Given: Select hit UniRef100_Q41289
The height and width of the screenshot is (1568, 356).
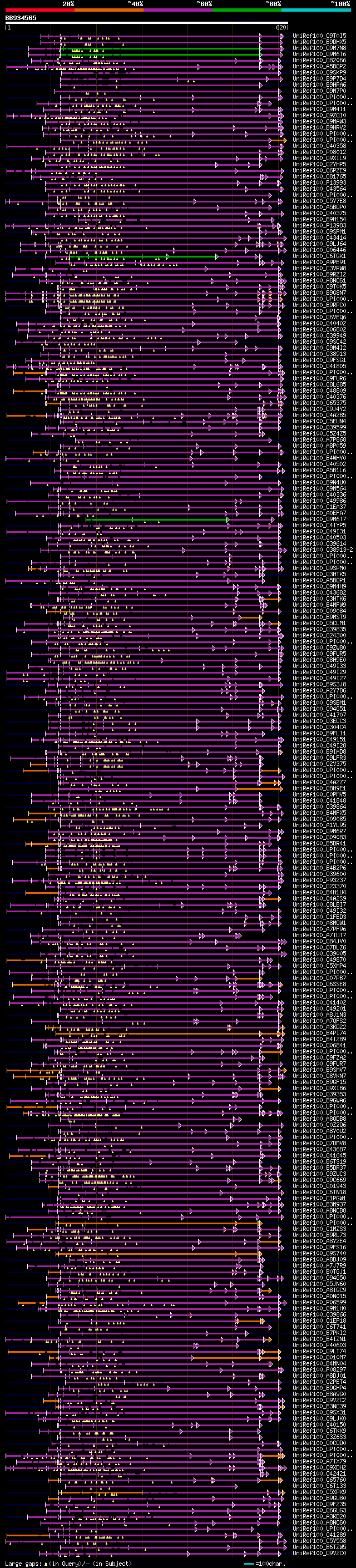Looking at the screenshot, I should (x=319, y=1535).
